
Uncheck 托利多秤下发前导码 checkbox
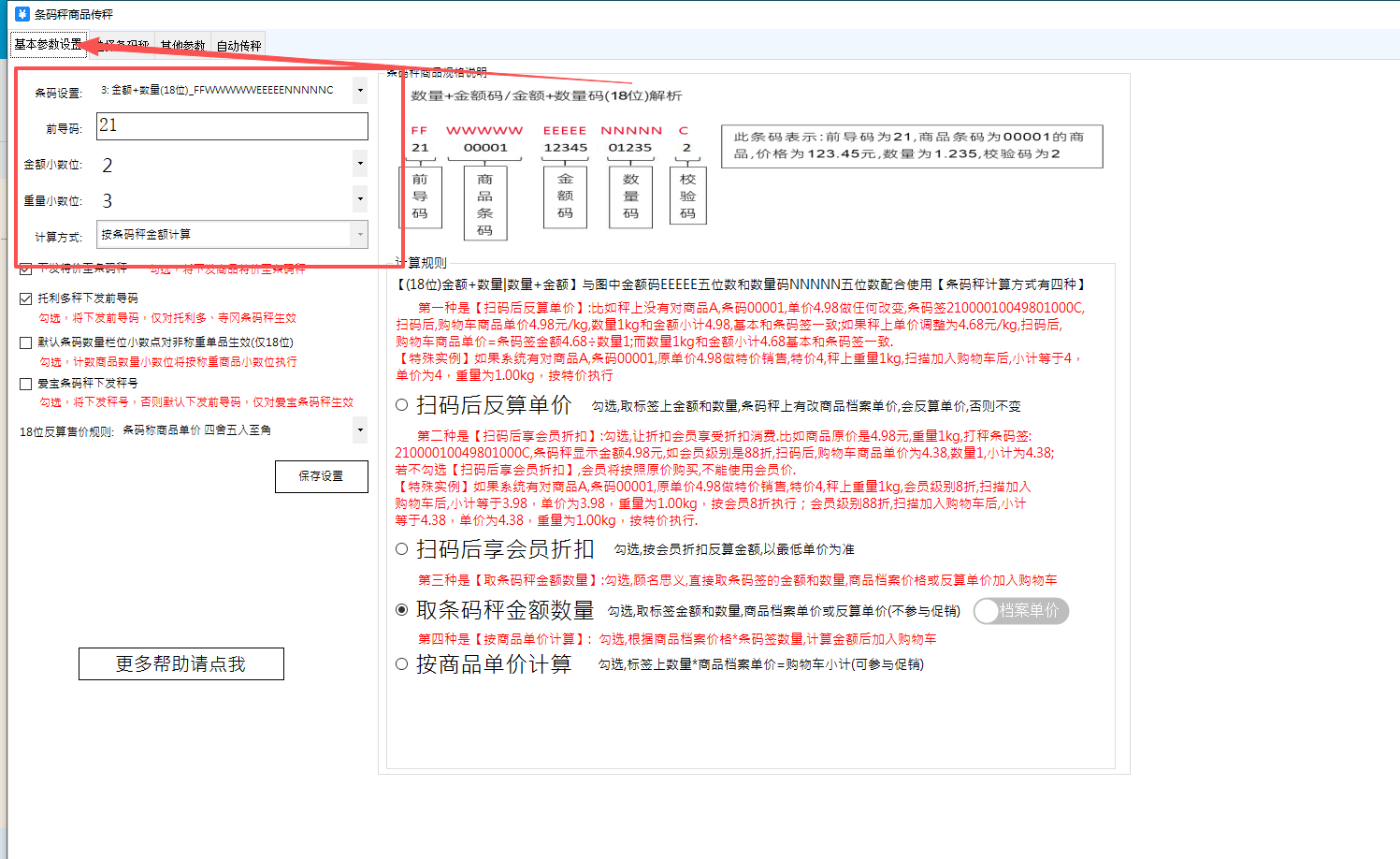click(x=26, y=298)
